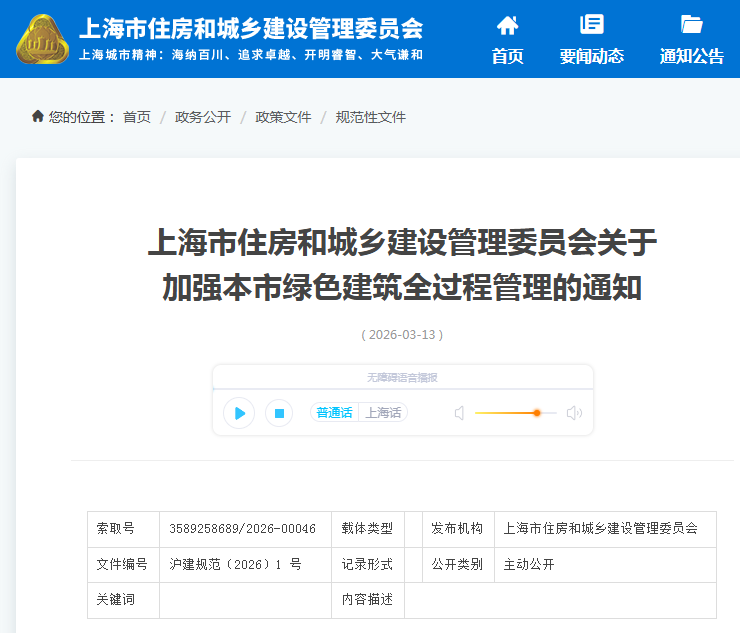Click the folder icon above 通知公告
This screenshot has height=633, width=740.
691,24
